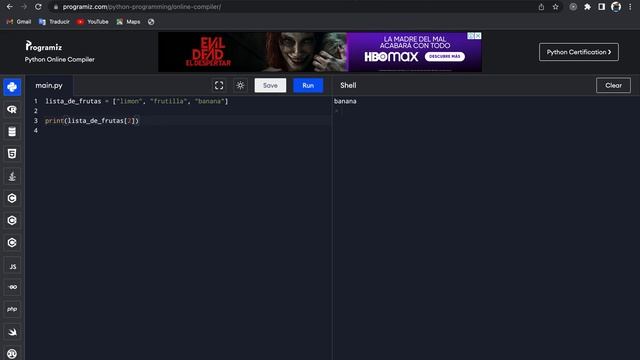The width and height of the screenshot is (640, 360).
Task: Close the ad with the X icon
Action: coord(478,36)
